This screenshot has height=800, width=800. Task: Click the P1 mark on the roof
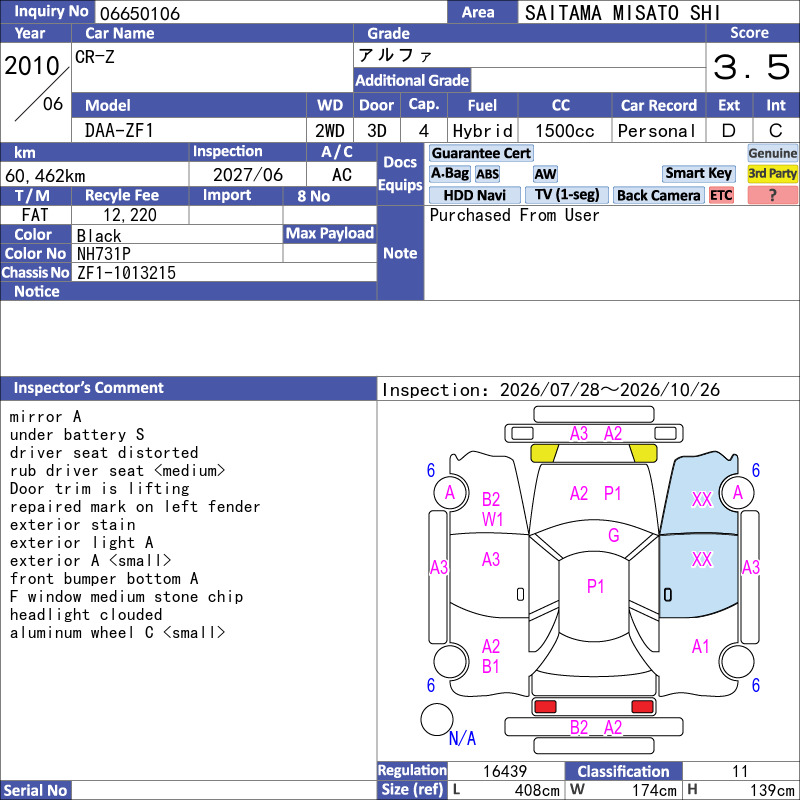tap(595, 586)
